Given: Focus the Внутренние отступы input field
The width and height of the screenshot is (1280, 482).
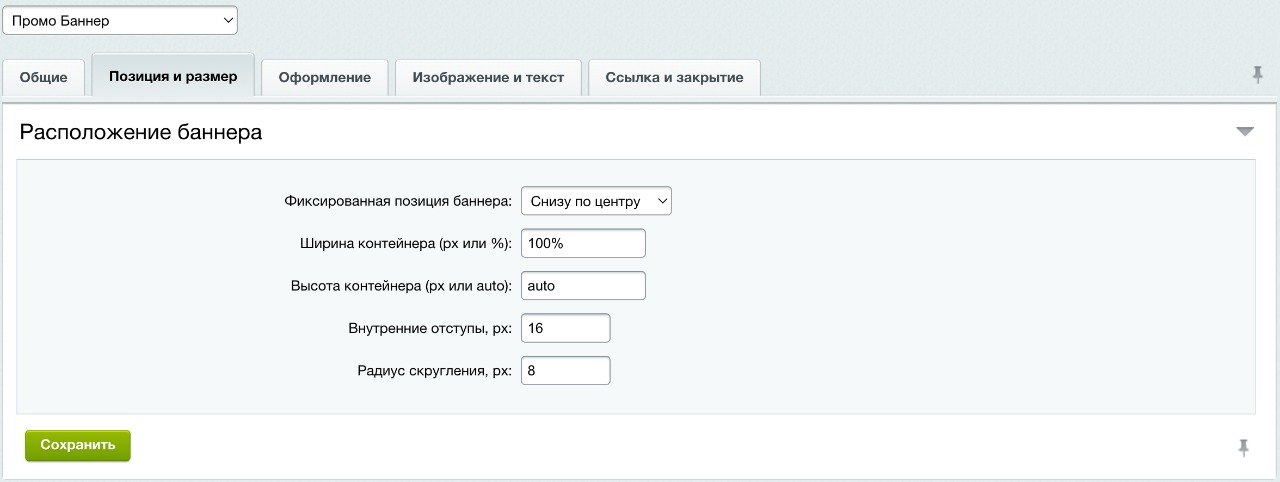Looking at the screenshot, I should pos(565,328).
